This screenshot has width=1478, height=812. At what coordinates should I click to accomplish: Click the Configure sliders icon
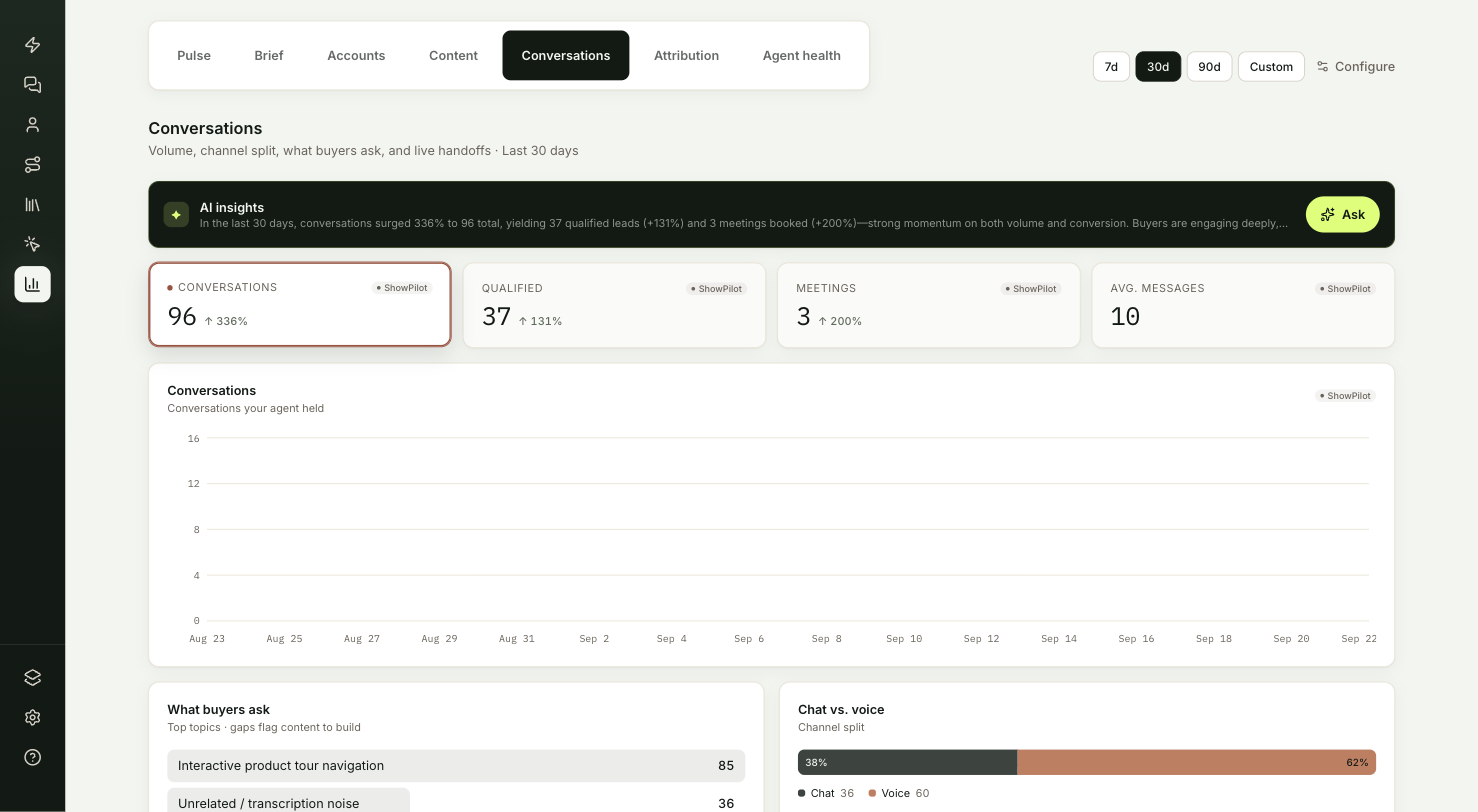(x=1322, y=67)
